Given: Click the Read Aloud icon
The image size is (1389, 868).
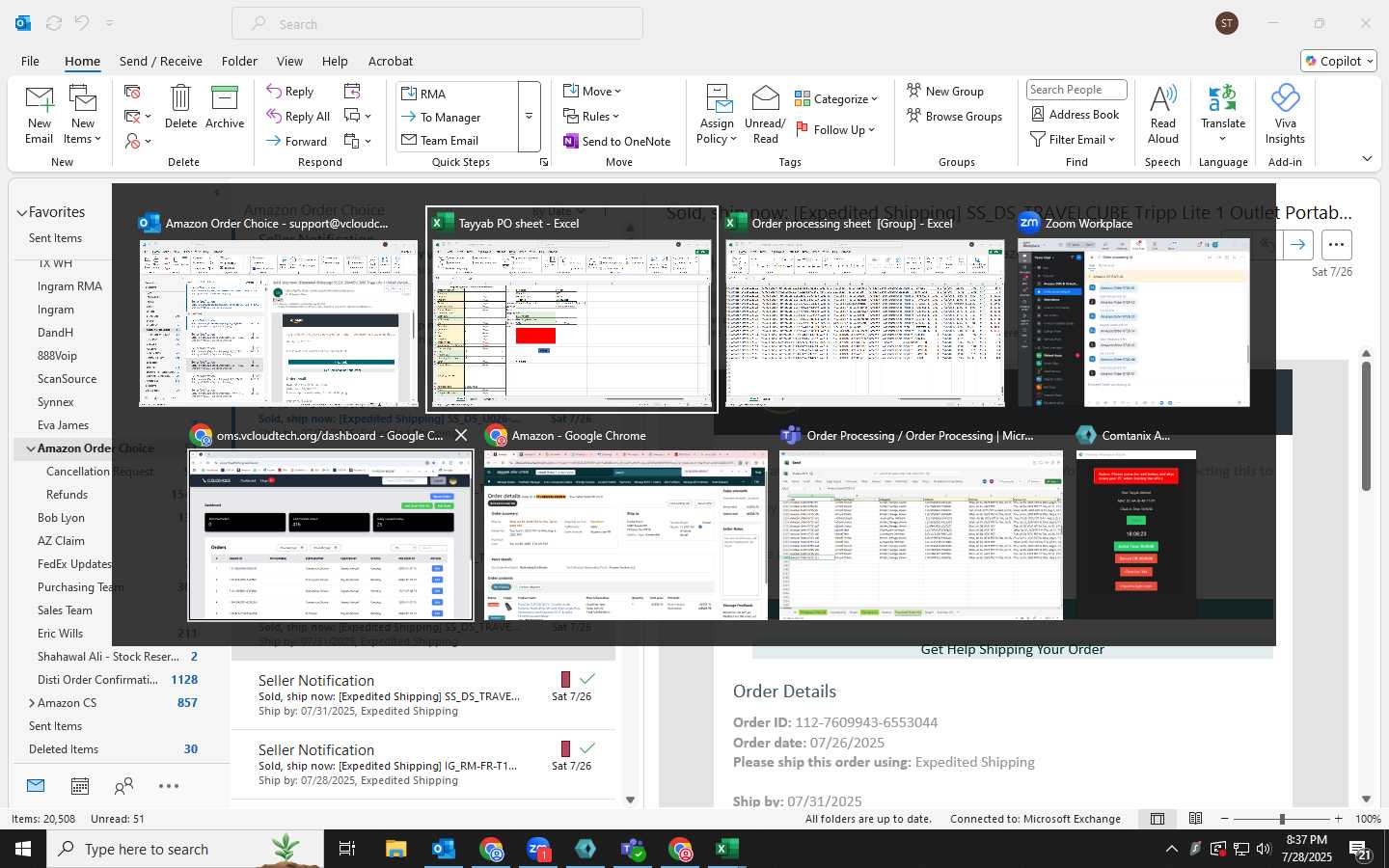Looking at the screenshot, I should [1163, 98].
